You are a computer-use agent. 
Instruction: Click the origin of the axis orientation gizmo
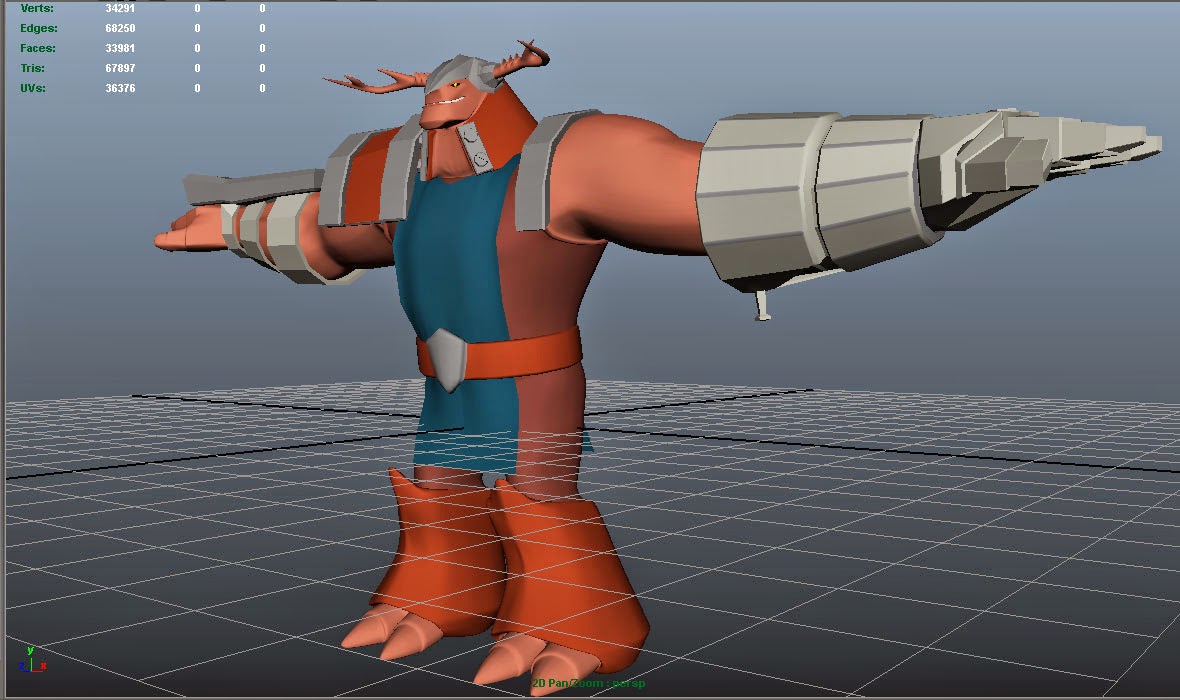tap(31, 670)
